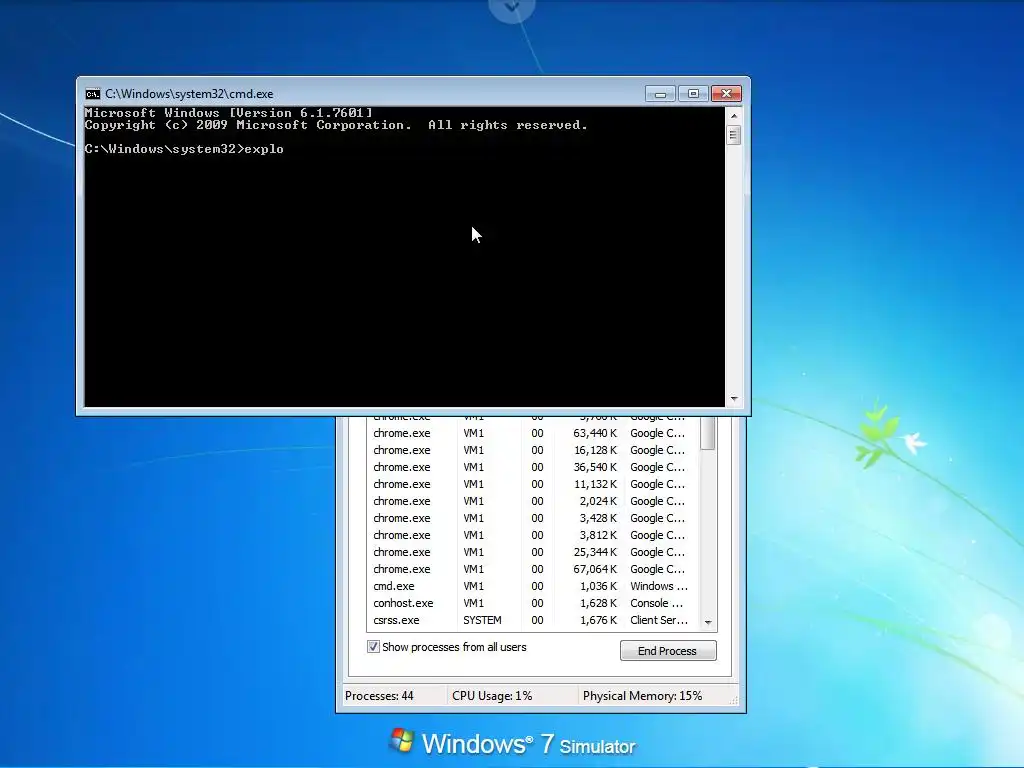Click Task Manager process list down arrow
Screen dimensions: 1024x768
[x=708, y=622]
